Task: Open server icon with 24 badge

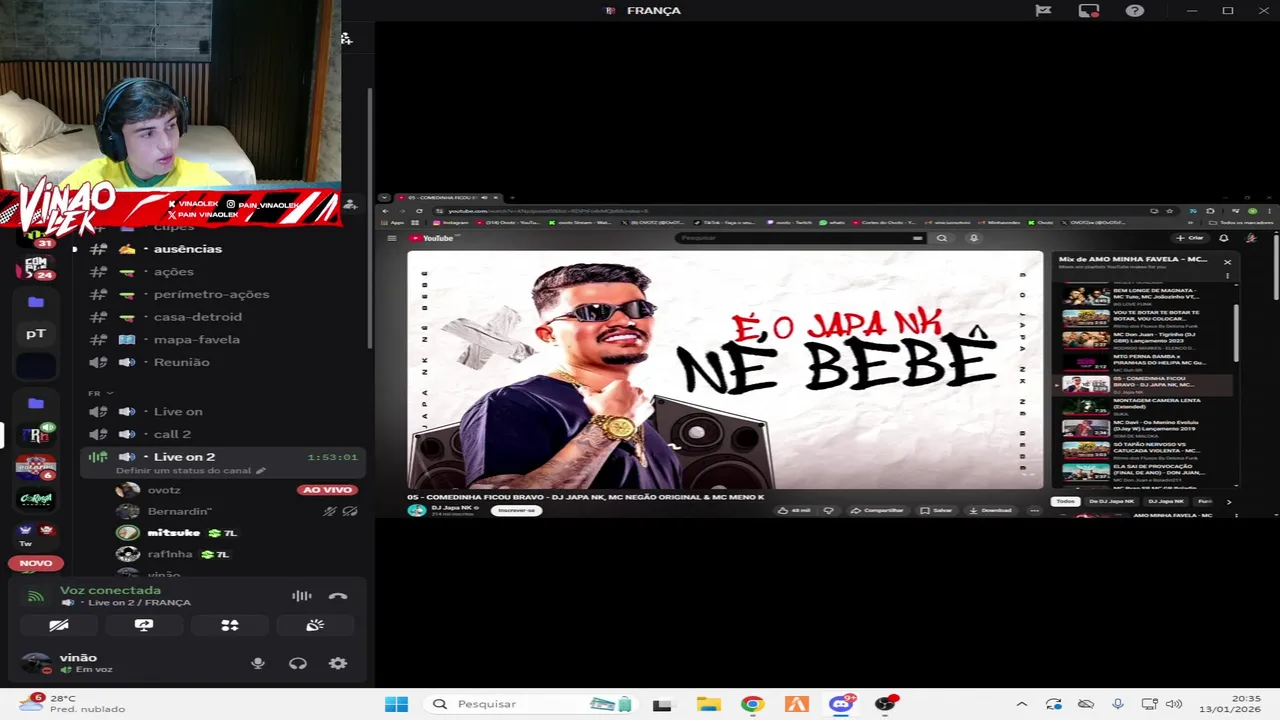Action: 36,268
